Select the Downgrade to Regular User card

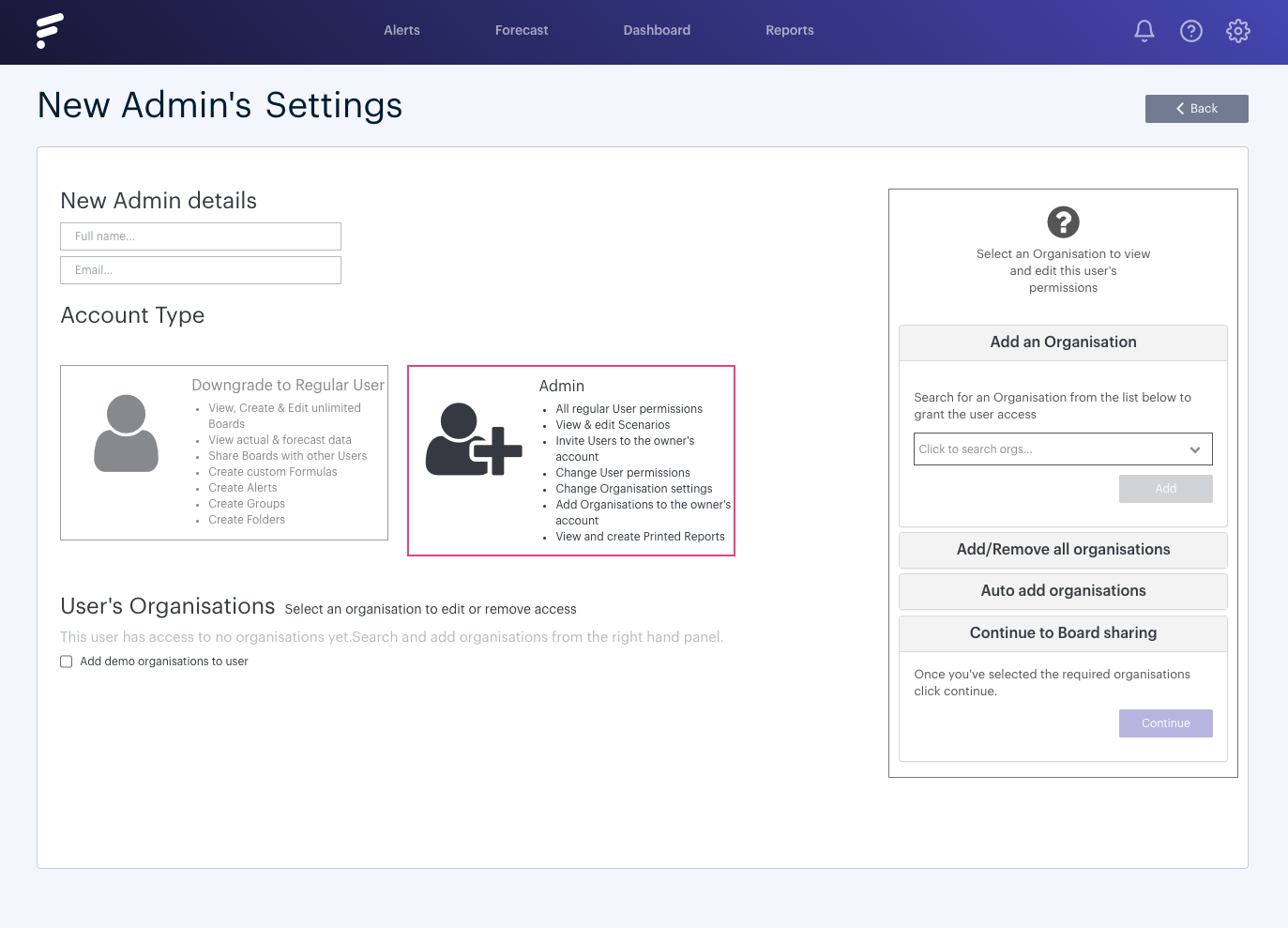pyautogui.click(x=224, y=452)
